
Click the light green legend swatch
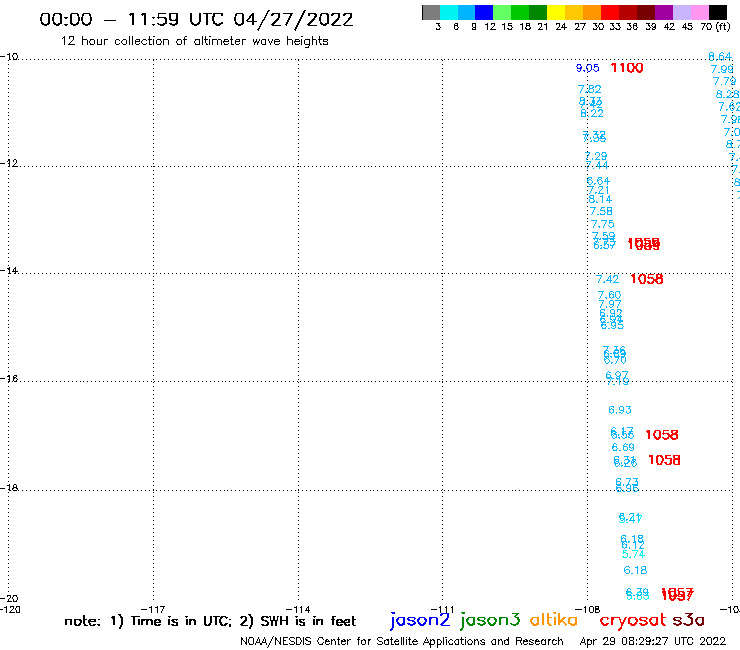click(x=502, y=12)
